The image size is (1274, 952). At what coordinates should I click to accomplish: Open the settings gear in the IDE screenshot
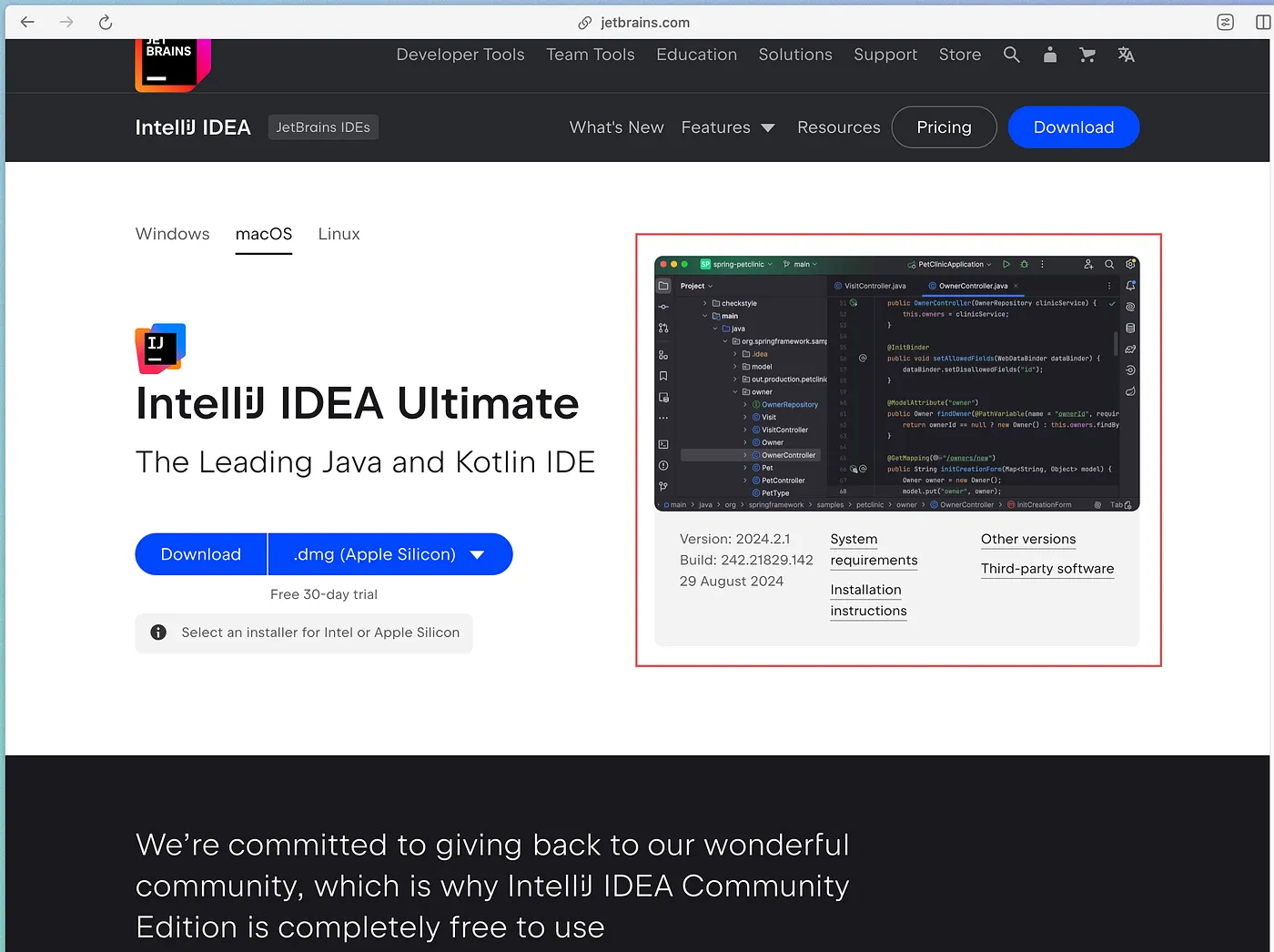pos(1130,264)
